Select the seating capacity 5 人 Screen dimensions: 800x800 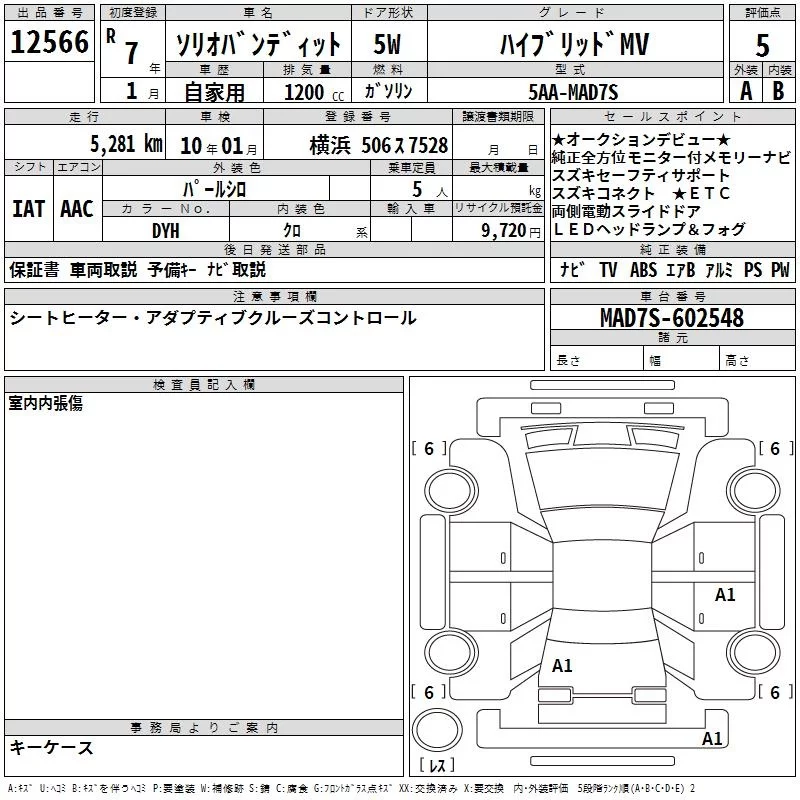[x=430, y=190]
